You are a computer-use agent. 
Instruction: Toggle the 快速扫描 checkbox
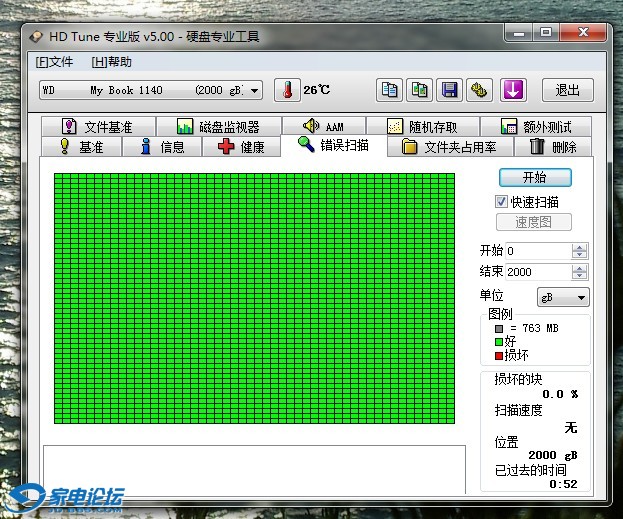(501, 201)
